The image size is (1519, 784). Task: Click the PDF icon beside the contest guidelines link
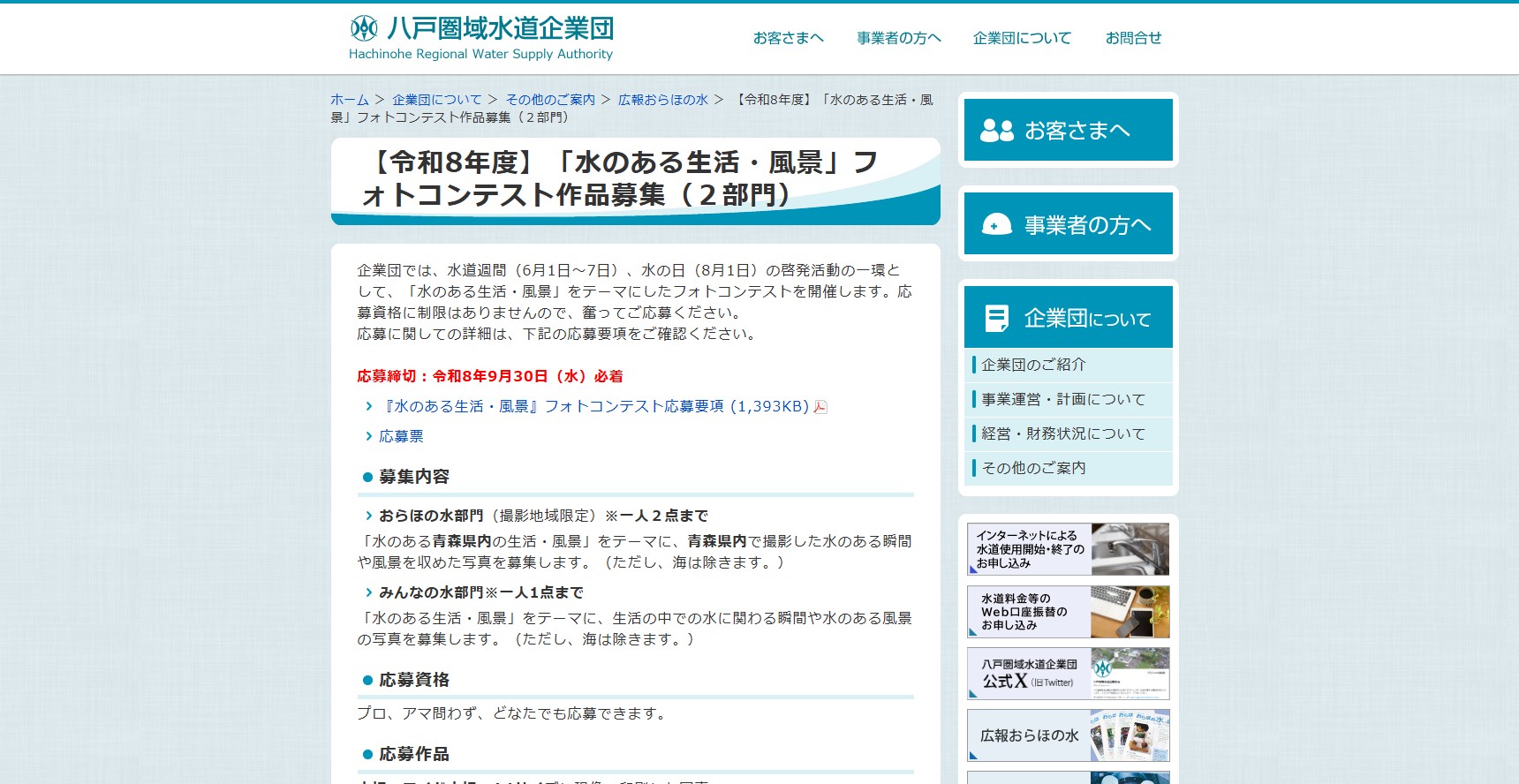(x=820, y=407)
